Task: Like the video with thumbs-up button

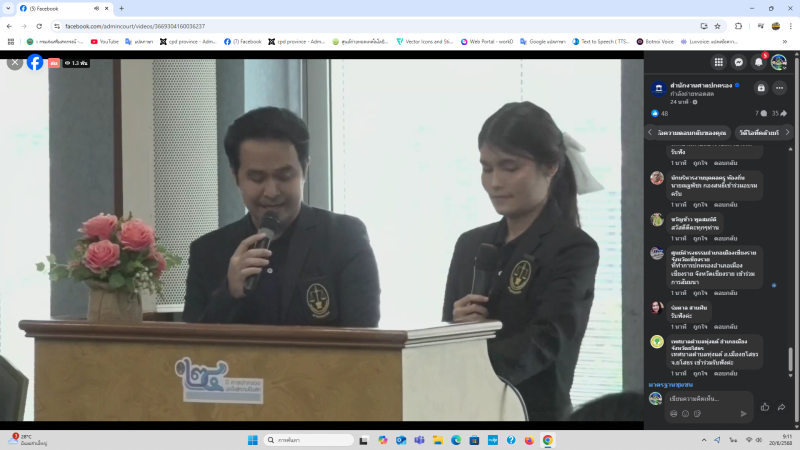Action: pyautogui.click(x=765, y=407)
